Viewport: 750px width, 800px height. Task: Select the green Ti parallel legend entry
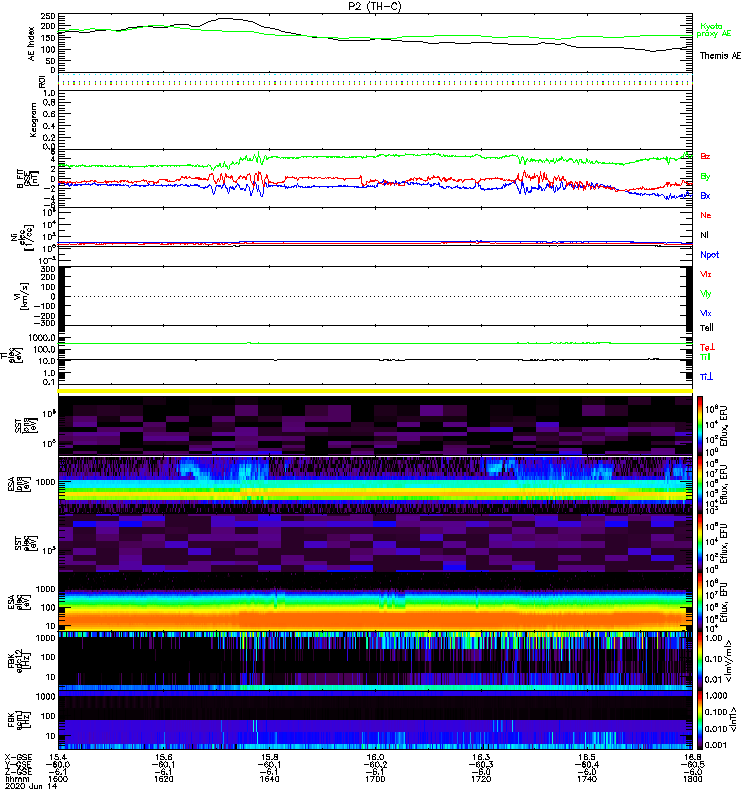[x=705, y=357]
